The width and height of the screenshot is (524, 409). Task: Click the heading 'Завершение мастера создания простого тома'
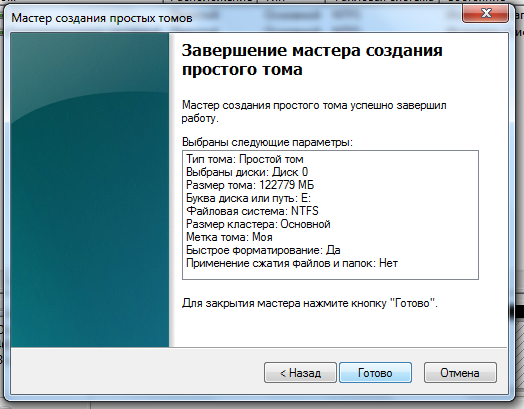coord(312,60)
